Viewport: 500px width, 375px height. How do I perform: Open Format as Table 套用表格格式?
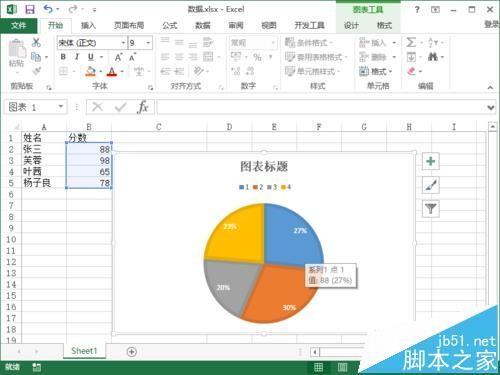click(x=316, y=57)
